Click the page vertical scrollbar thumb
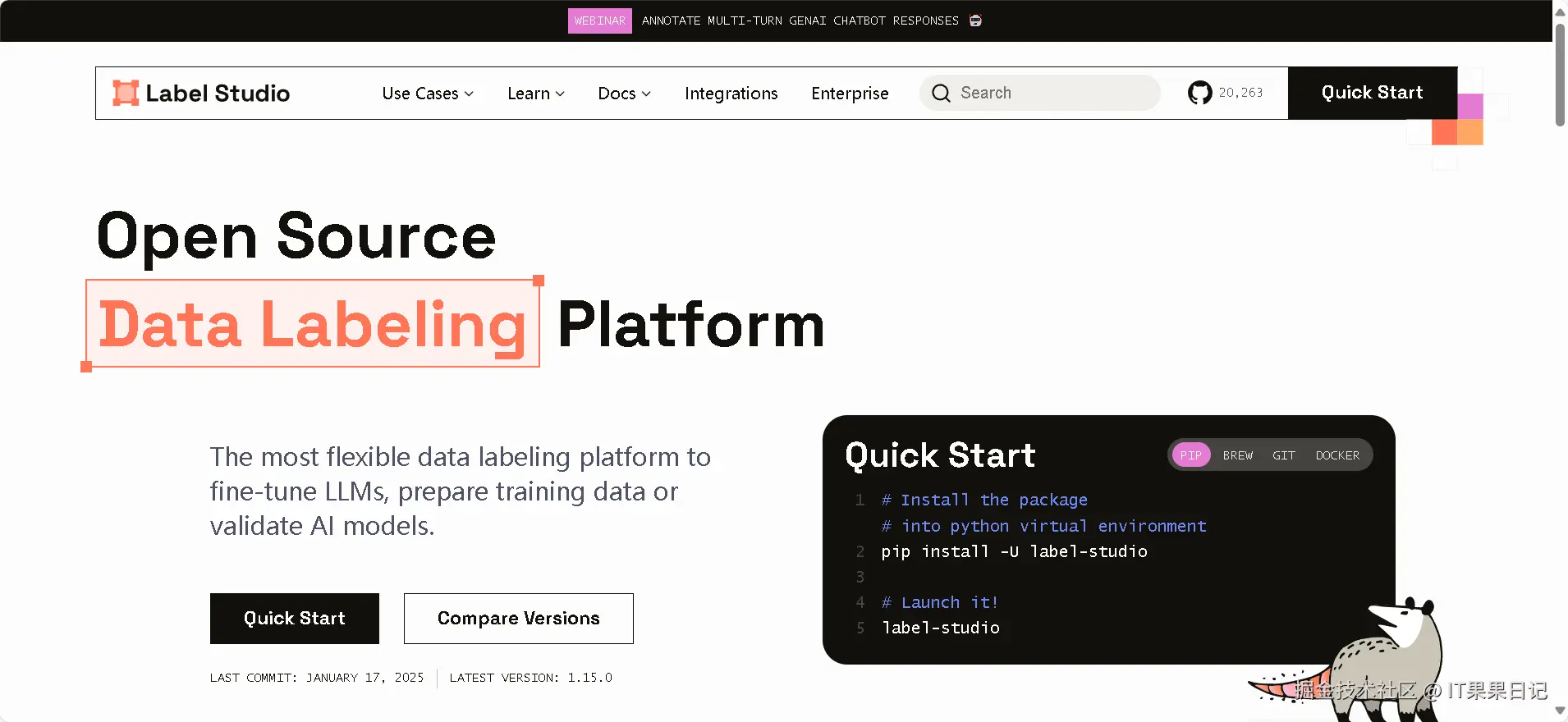The image size is (1568, 722). pyautogui.click(x=1560, y=74)
